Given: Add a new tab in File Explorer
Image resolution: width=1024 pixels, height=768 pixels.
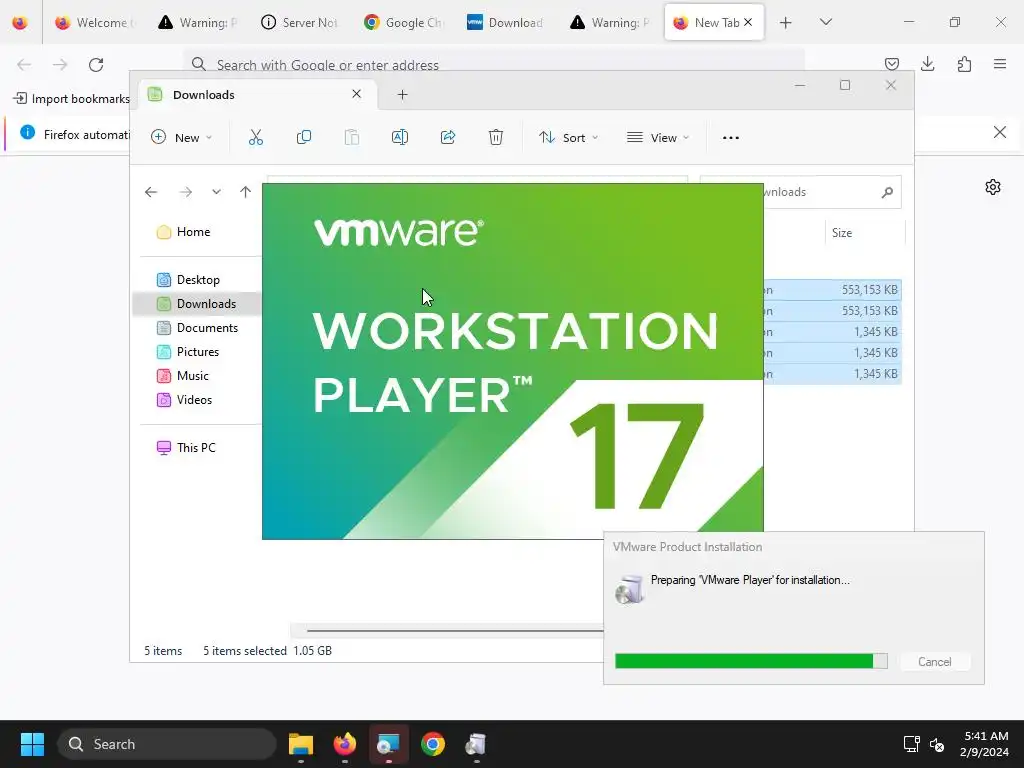Looking at the screenshot, I should pos(402,95).
